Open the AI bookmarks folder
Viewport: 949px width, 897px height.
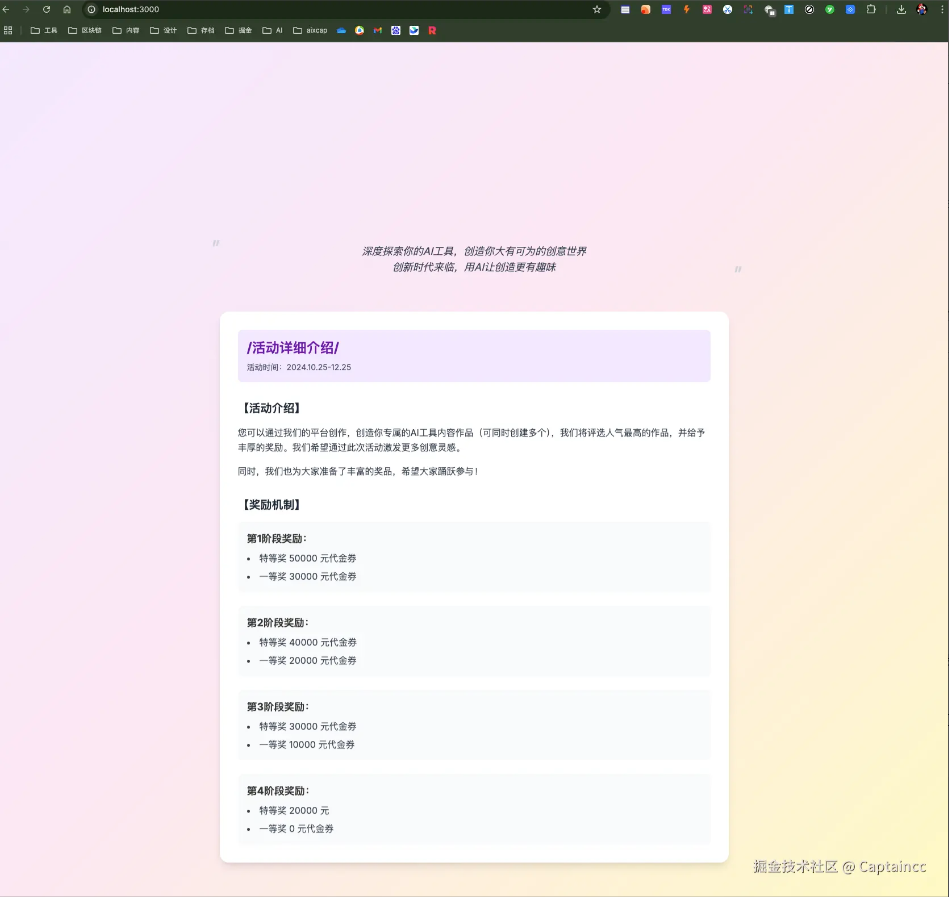click(272, 30)
